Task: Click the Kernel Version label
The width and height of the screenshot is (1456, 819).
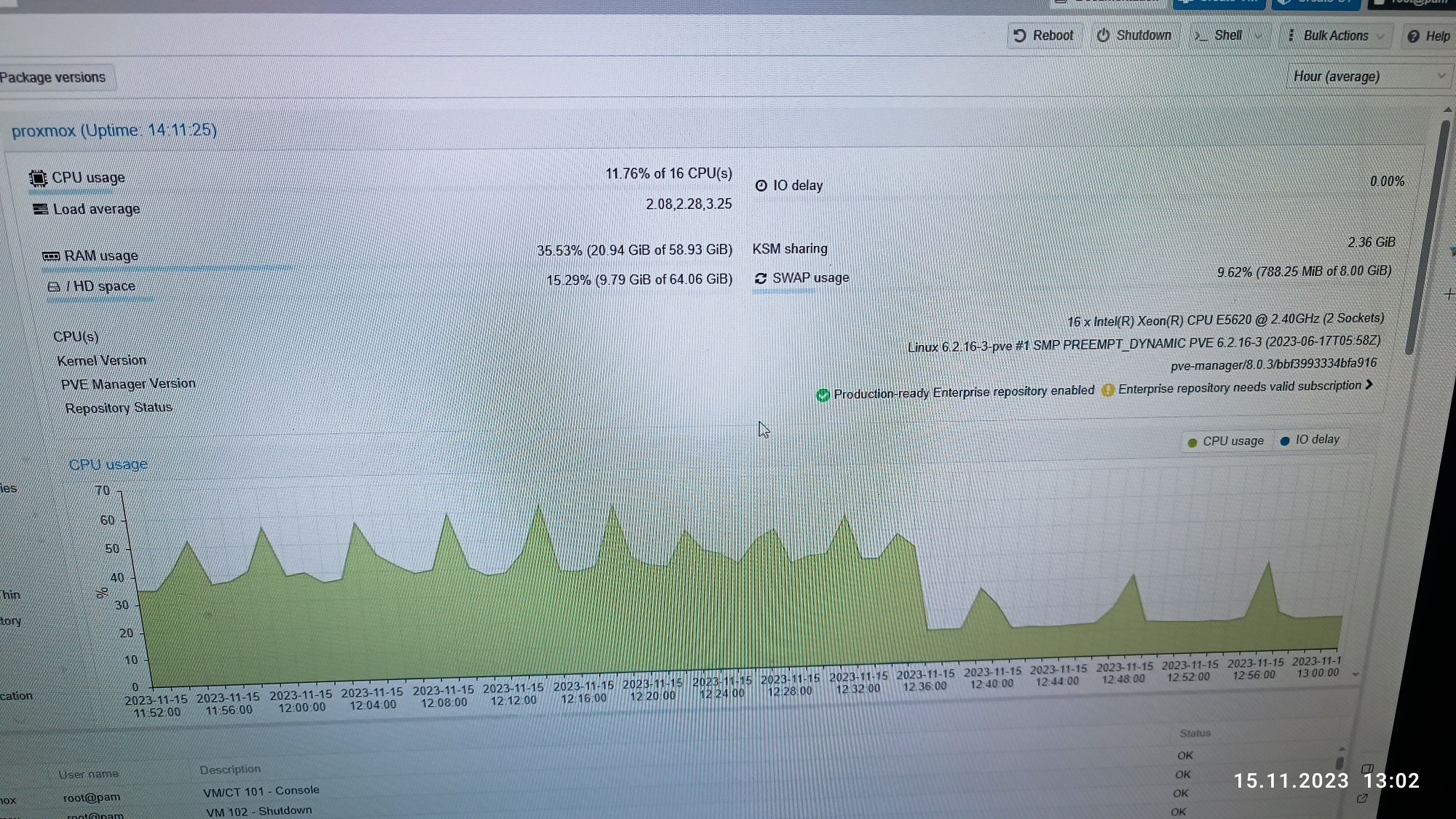Action: pyautogui.click(x=101, y=361)
